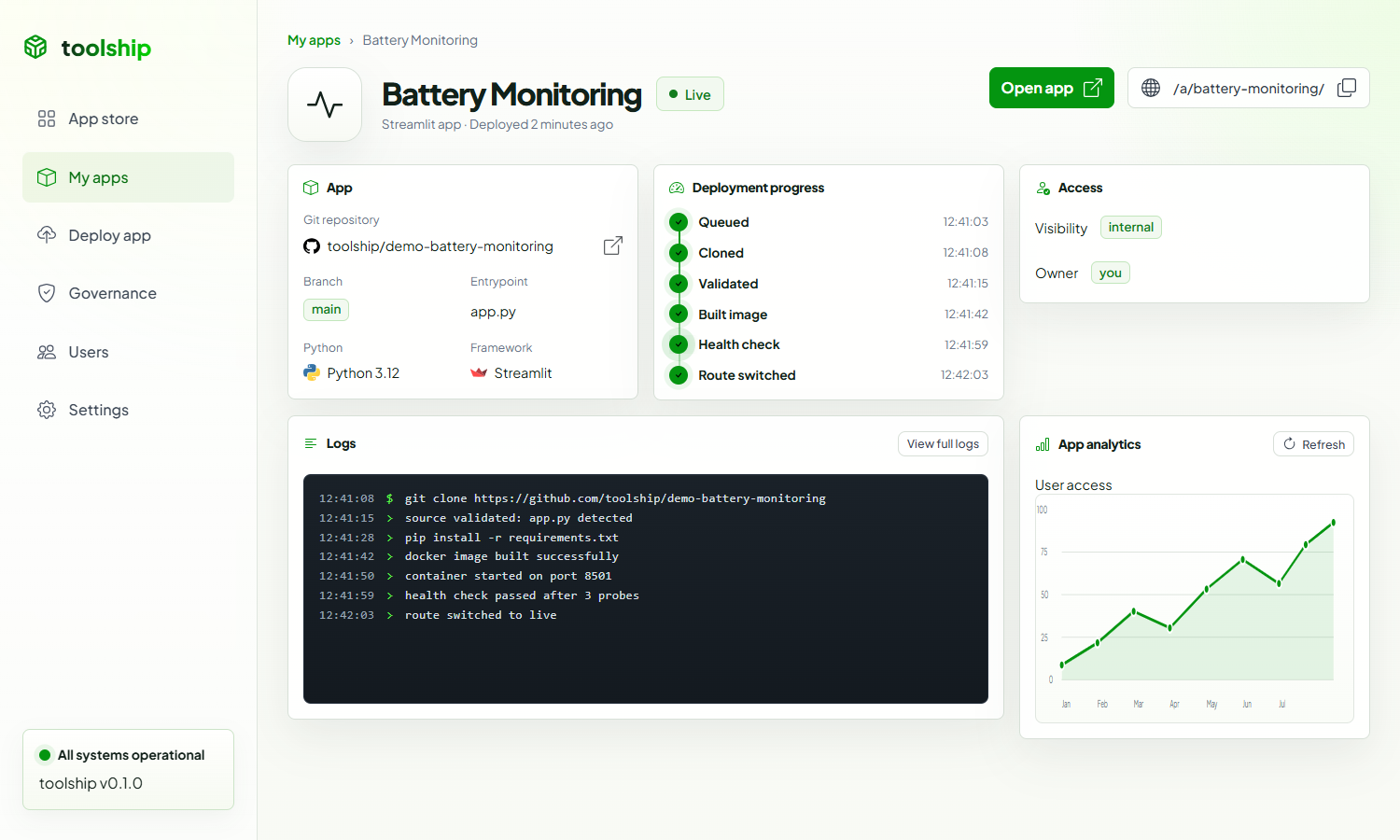This screenshot has width=1400, height=840.
Task: Click the Governance shield icon
Action: pyautogui.click(x=47, y=293)
